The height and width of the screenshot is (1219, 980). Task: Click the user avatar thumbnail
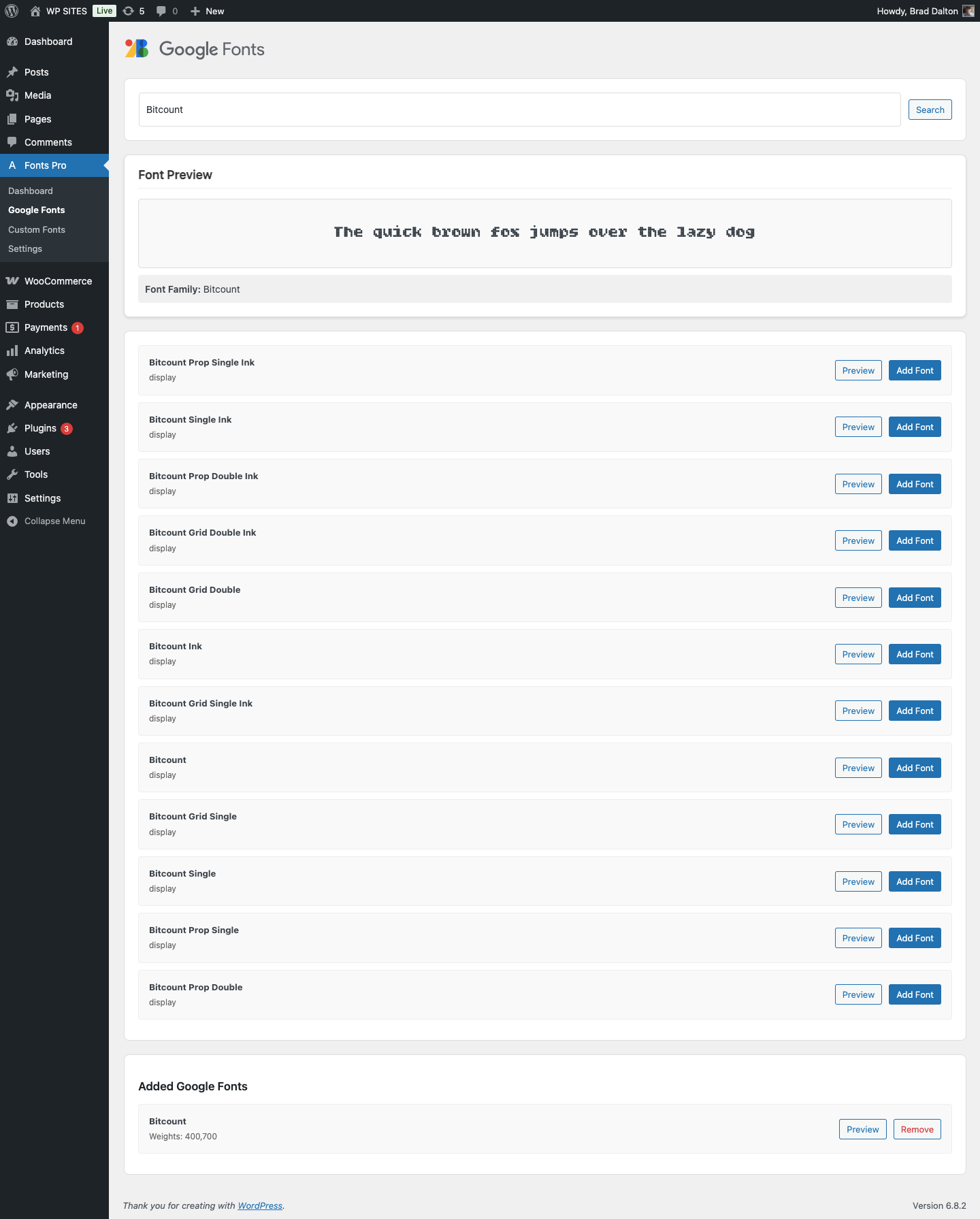(968, 11)
